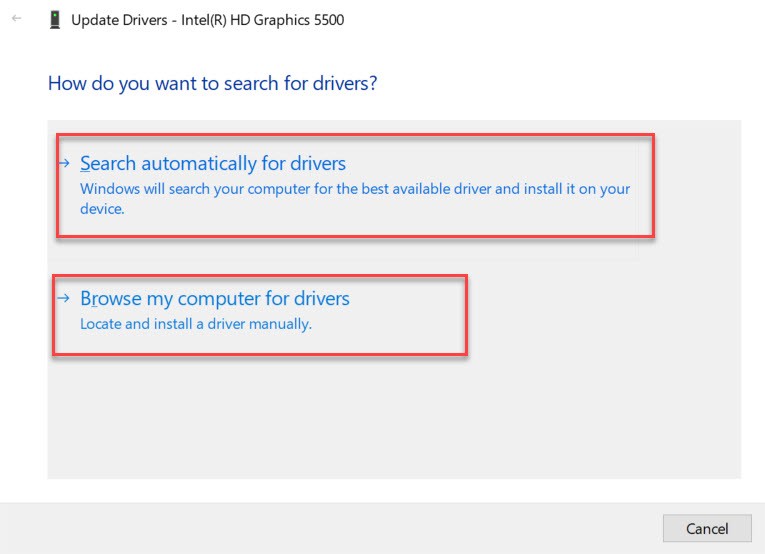
Task: Choose Search automatically for drivers
Action: click(213, 163)
